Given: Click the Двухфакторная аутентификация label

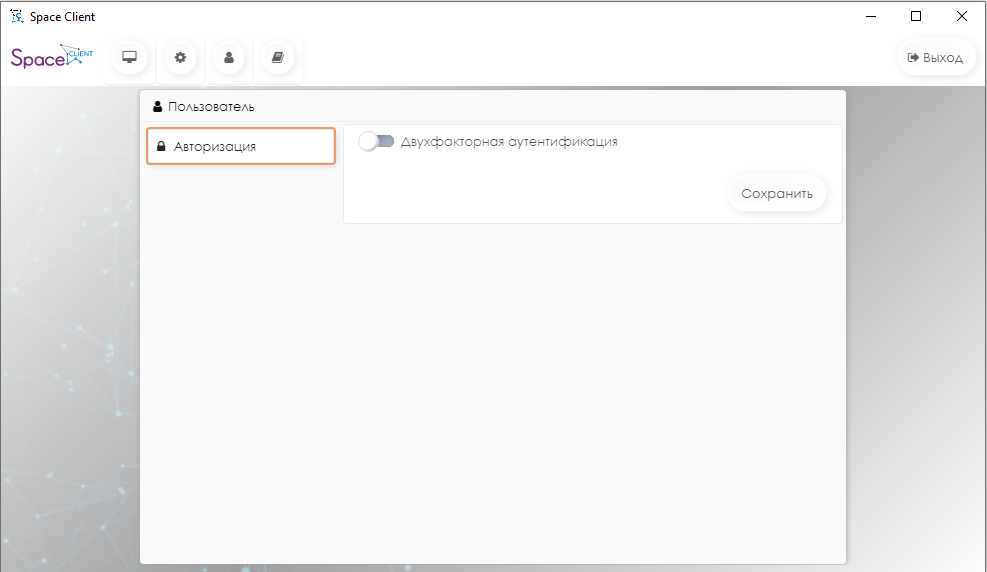Looking at the screenshot, I should [x=509, y=142].
